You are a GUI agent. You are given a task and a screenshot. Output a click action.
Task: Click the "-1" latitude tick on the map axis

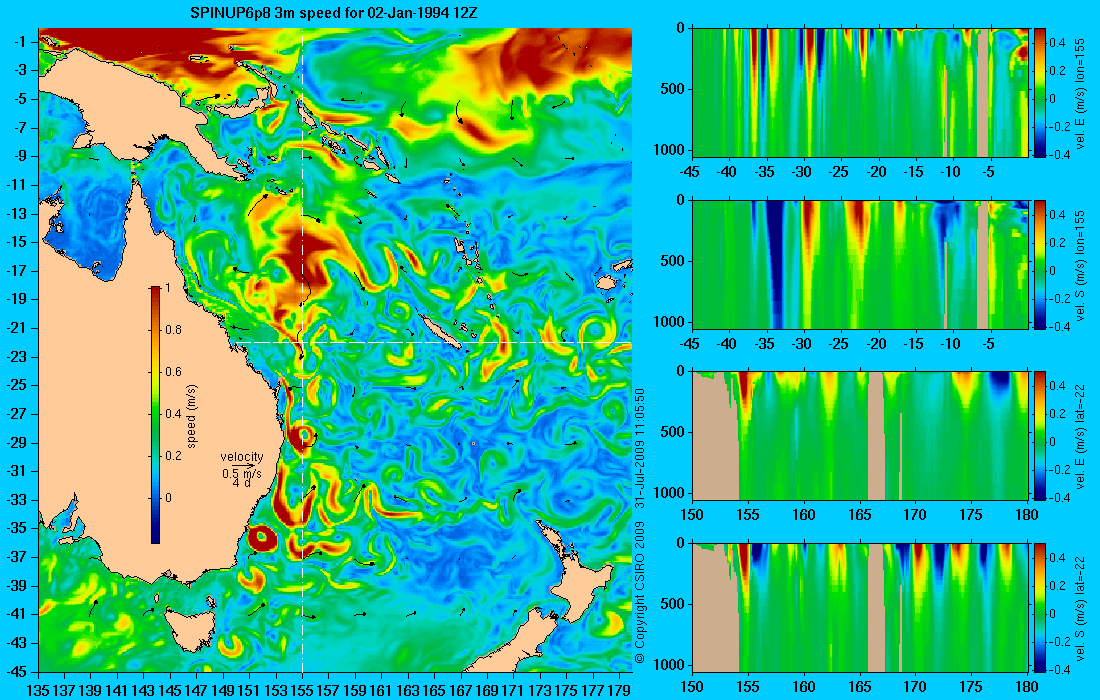pos(20,43)
